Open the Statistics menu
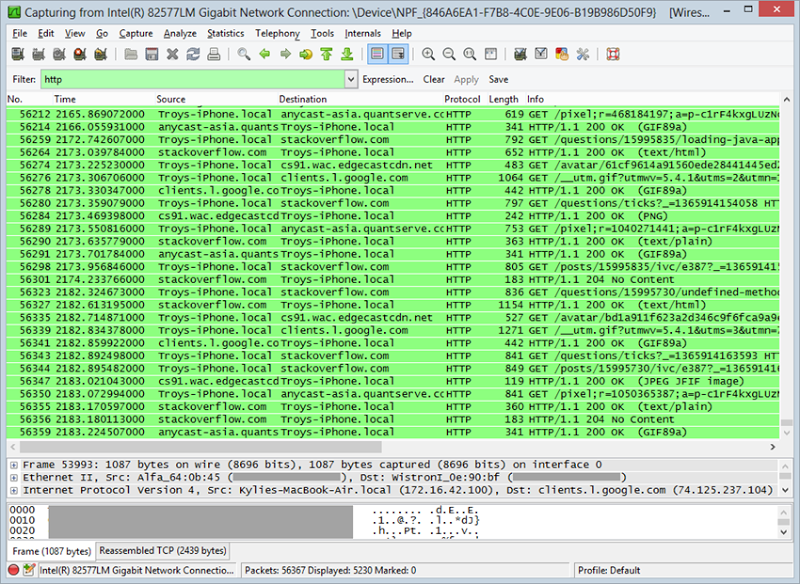 pyautogui.click(x=225, y=33)
